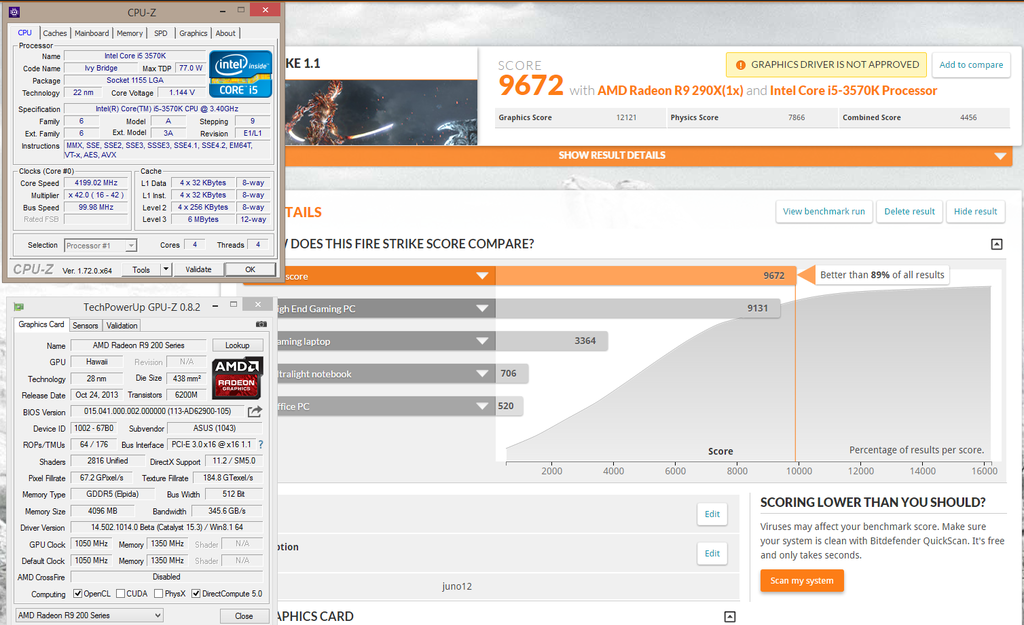Click OK in the CPU-Z window
1024x625 pixels.
(x=250, y=269)
